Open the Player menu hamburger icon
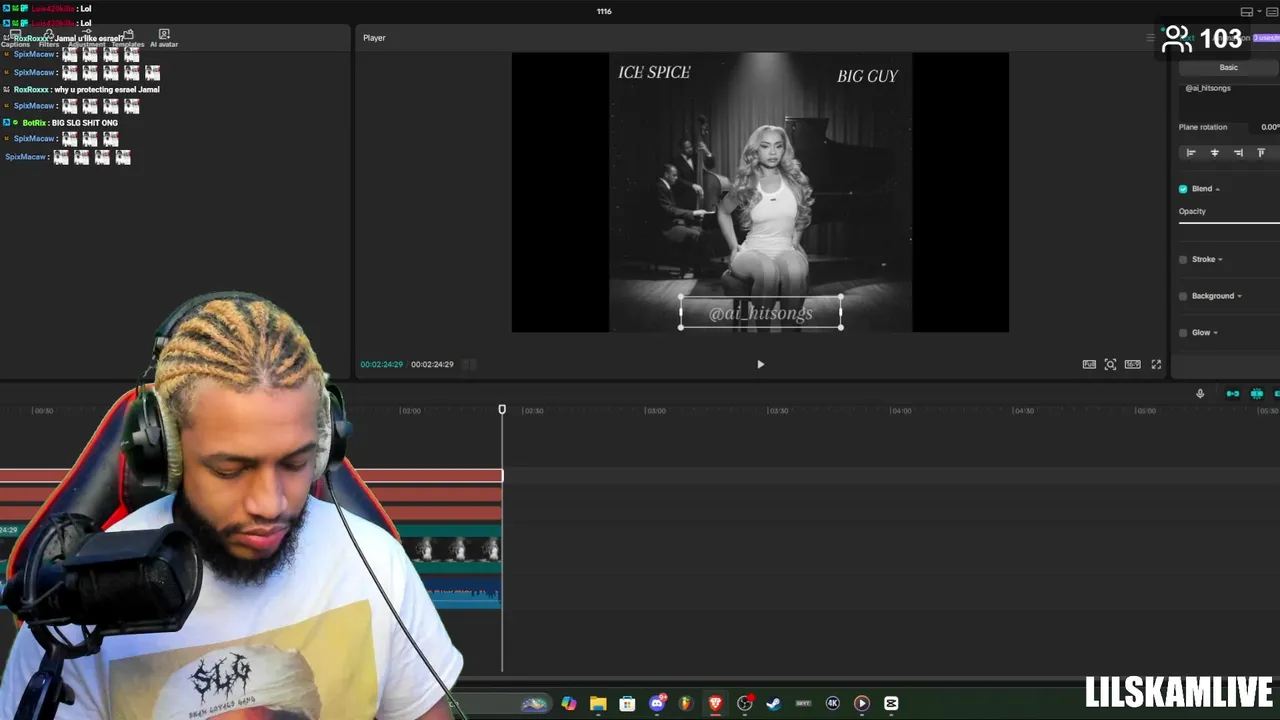This screenshot has width=1280, height=720. 1150,38
